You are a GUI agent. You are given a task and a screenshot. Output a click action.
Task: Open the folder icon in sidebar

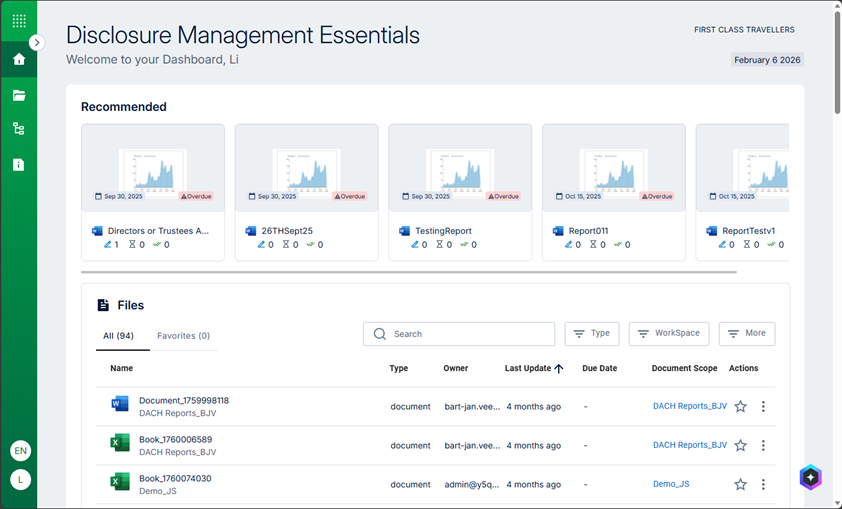[19, 96]
